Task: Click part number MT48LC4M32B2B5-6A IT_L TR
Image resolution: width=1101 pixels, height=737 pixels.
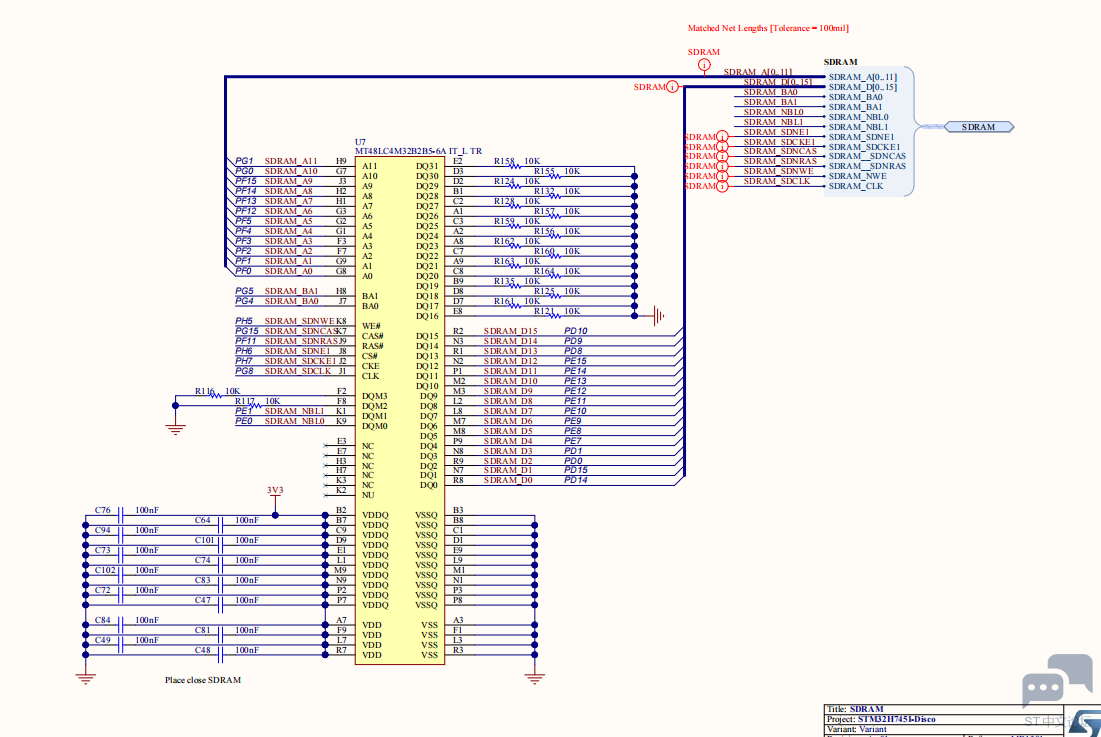Action: (418, 151)
